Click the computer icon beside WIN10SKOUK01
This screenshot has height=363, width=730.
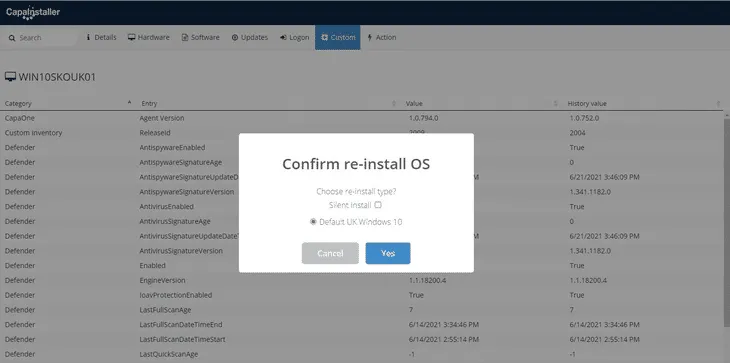(10, 77)
